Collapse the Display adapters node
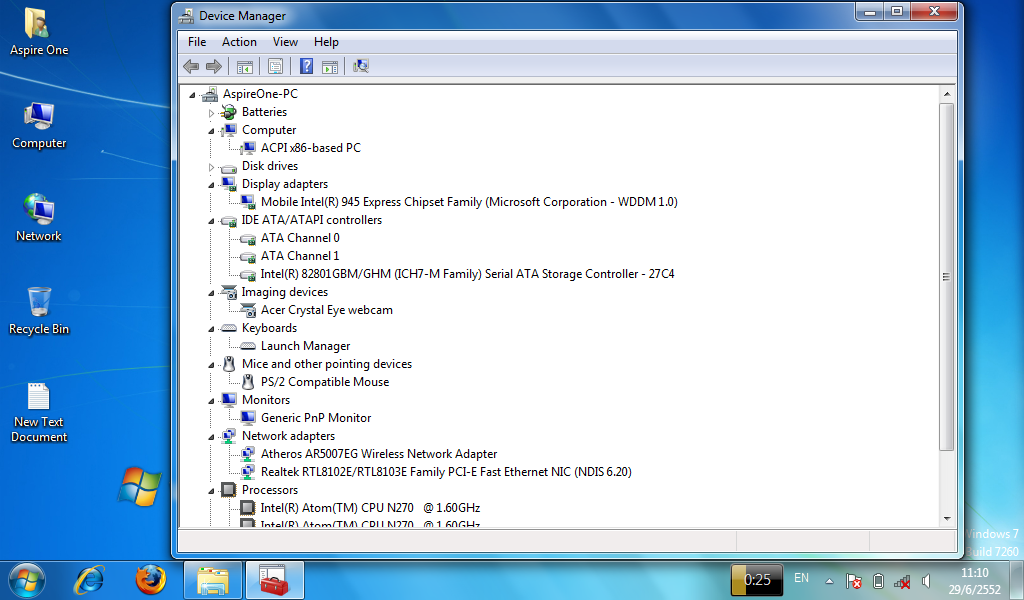The height and width of the screenshot is (600, 1024). 211,185
